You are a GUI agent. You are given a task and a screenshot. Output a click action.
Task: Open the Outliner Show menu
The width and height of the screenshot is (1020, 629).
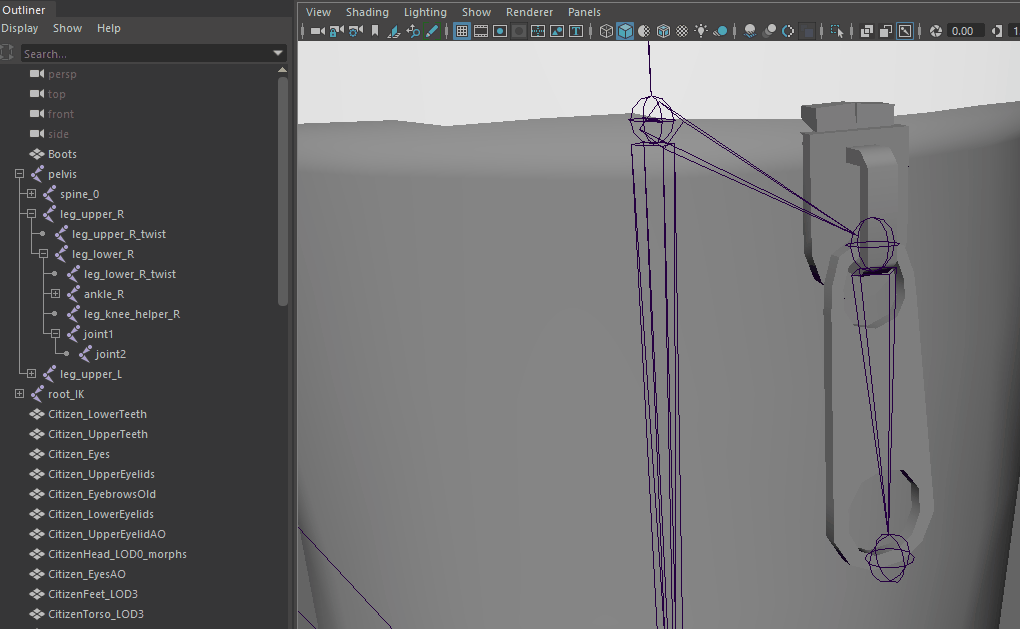(x=68, y=28)
